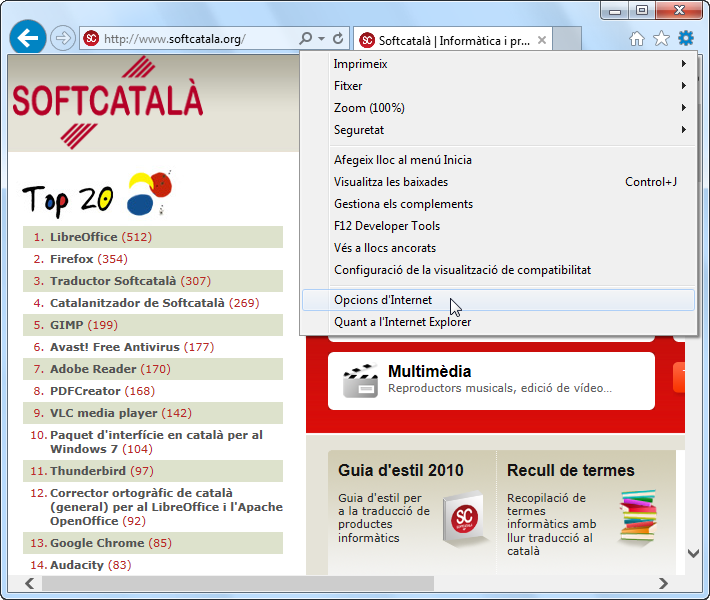Open the VLC media player link
Image resolution: width=710 pixels, height=600 pixels.
[106, 413]
